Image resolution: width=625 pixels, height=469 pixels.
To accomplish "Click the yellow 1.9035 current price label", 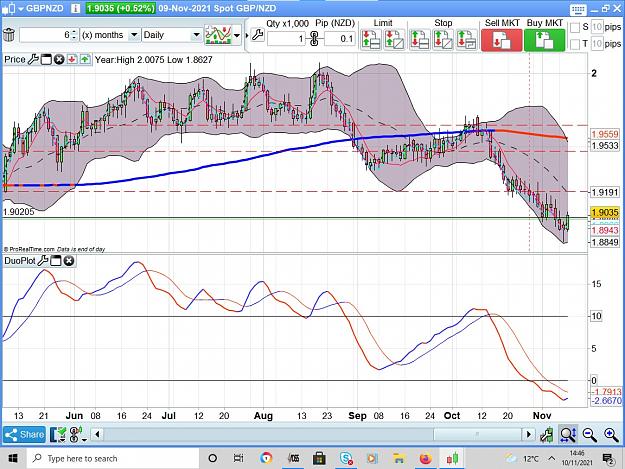I will click(605, 212).
